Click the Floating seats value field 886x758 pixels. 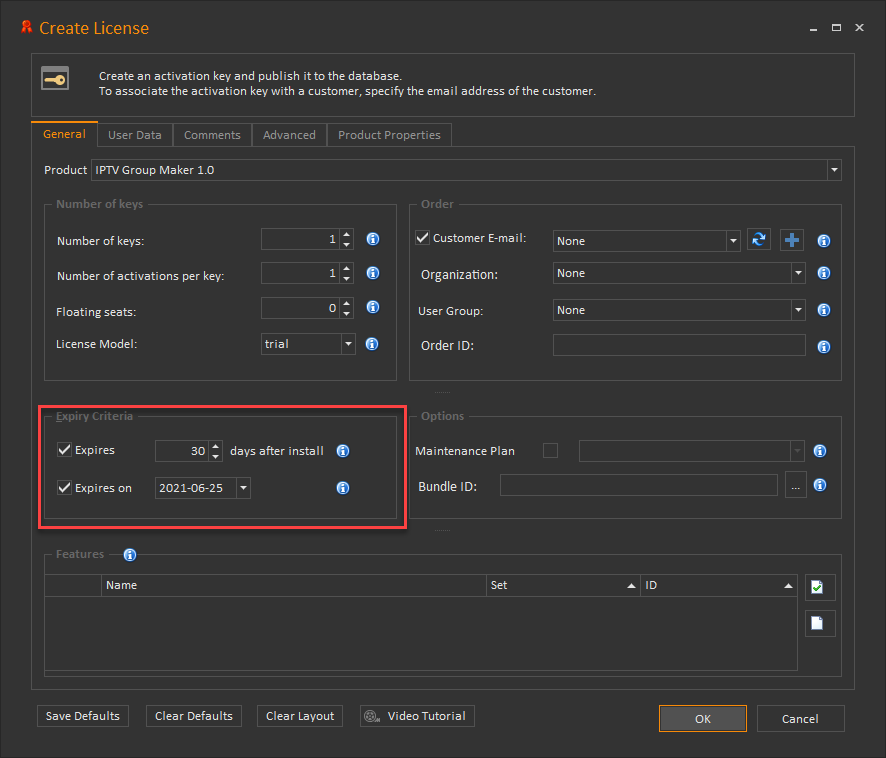[300, 307]
